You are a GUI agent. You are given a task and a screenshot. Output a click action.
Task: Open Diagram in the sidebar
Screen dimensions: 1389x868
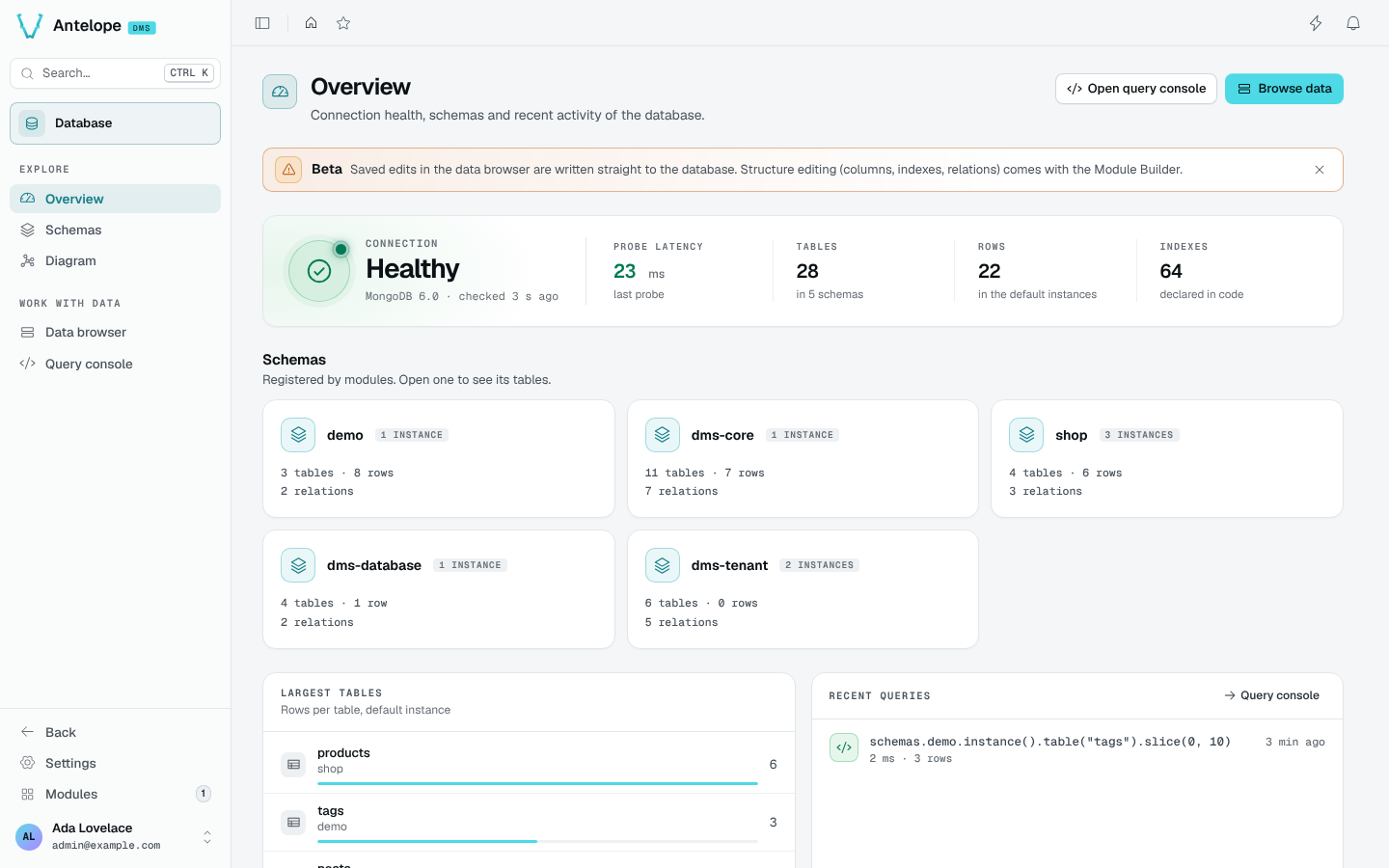tap(115, 260)
